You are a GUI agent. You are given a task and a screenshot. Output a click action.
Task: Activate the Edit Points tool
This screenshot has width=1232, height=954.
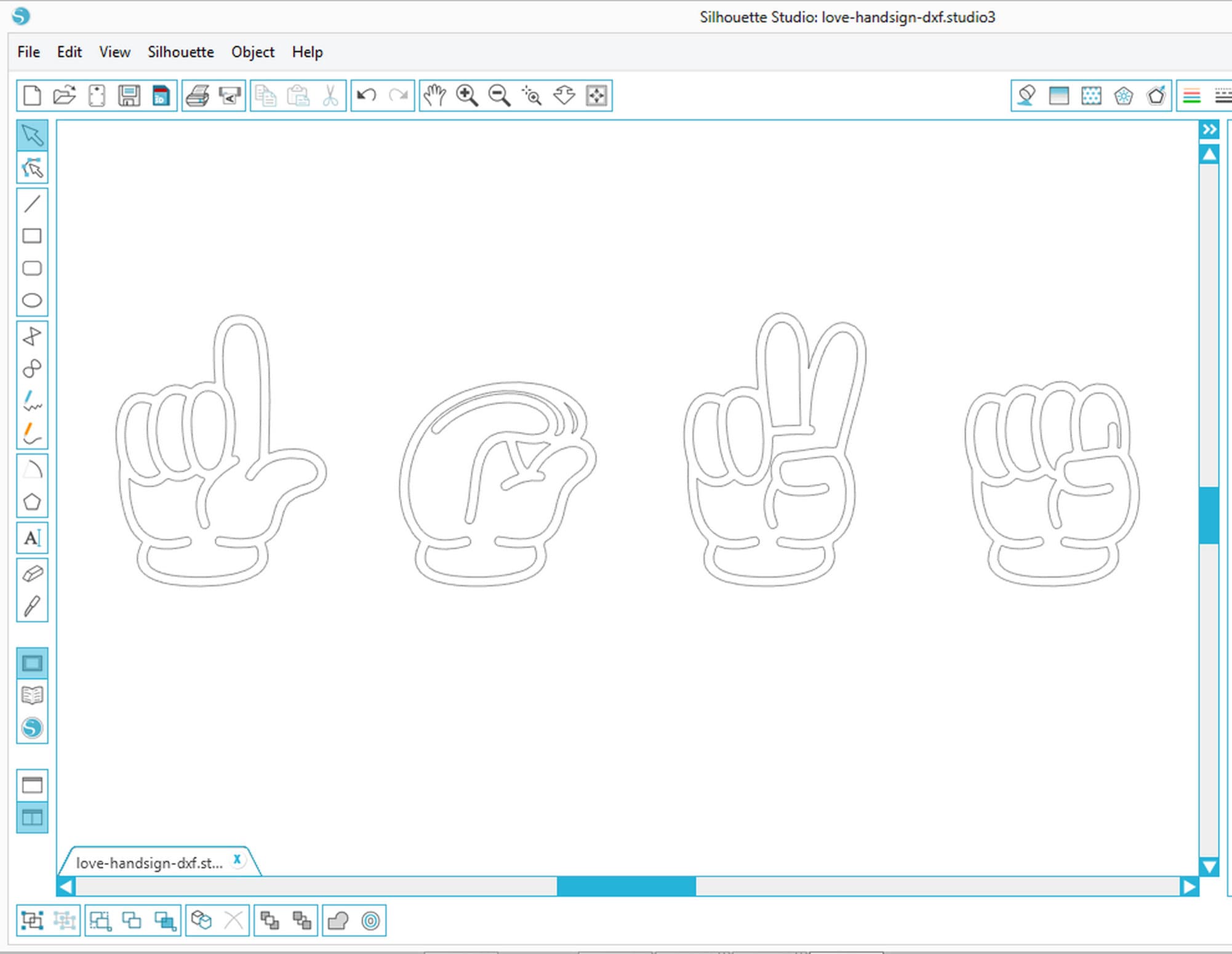point(32,168)
